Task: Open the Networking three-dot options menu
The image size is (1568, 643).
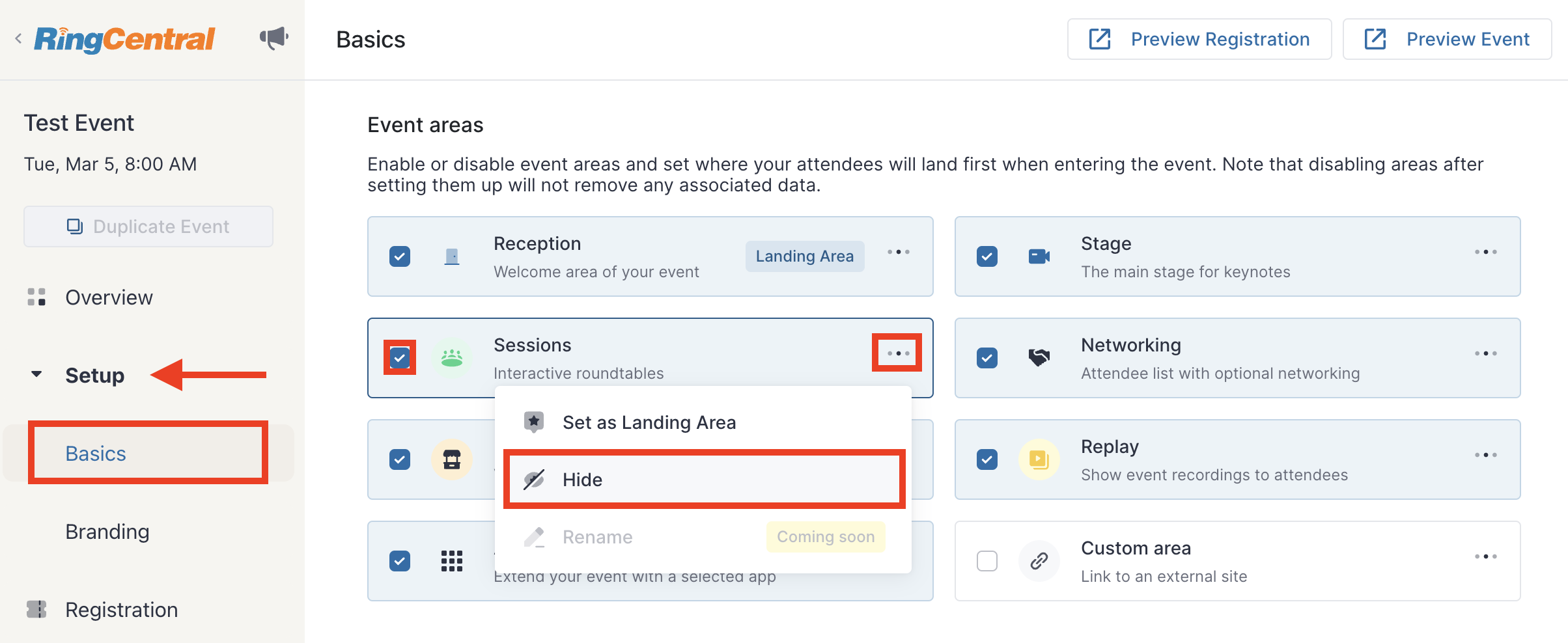Action: [1486, 353]
